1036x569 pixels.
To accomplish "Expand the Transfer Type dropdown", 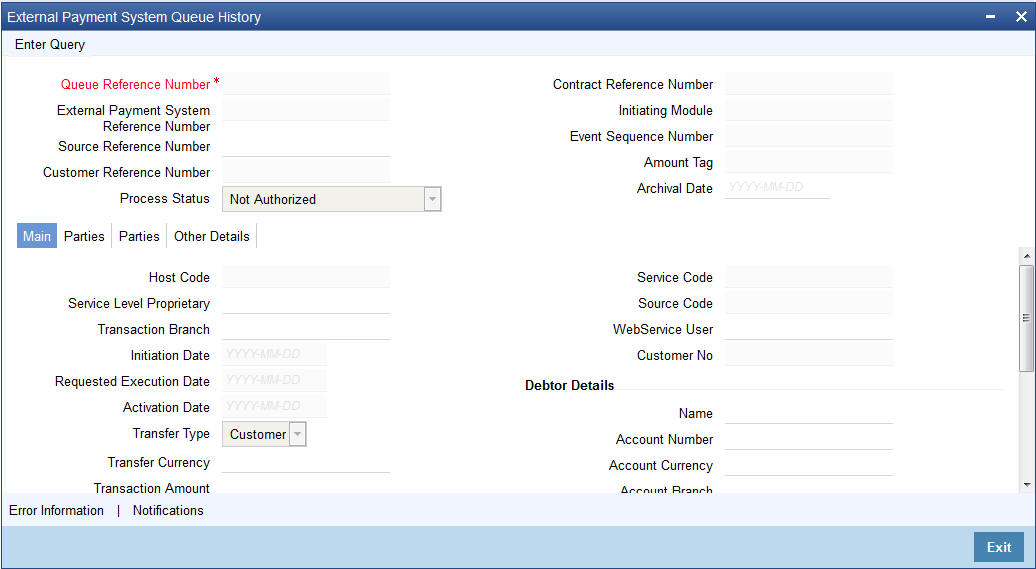I will click(264, 434).
